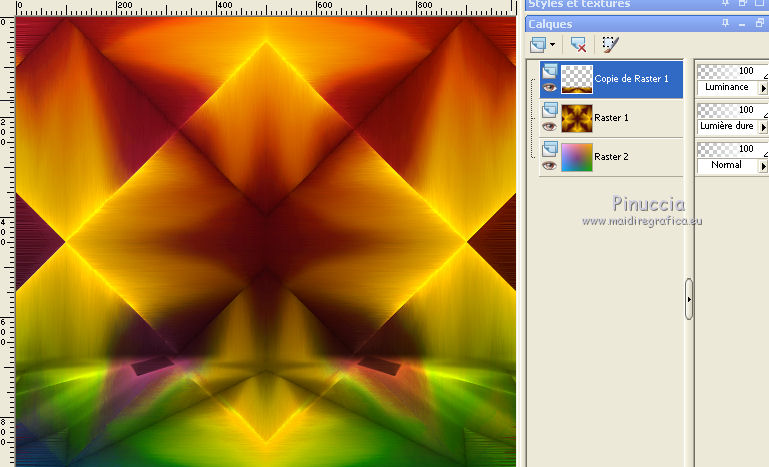
Task: Restore the Styles et textures panel
Action: click(743, 3)
